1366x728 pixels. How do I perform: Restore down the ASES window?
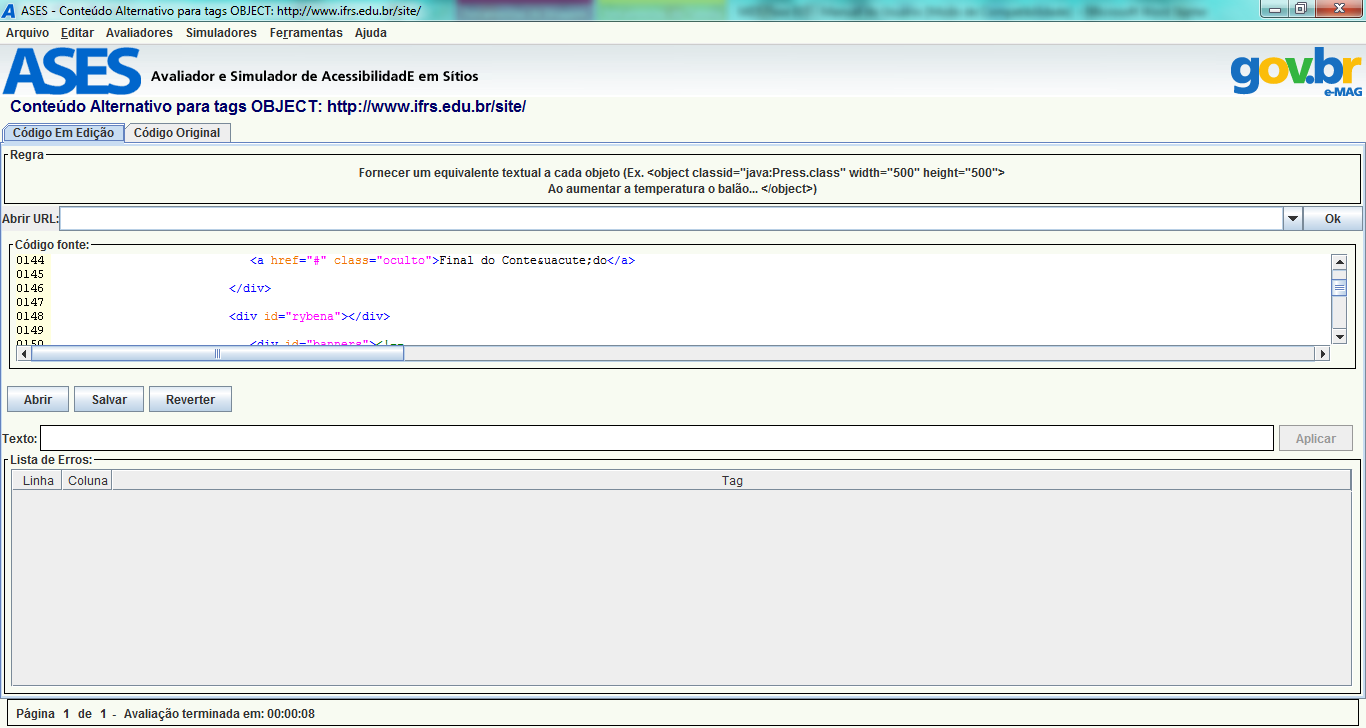point(1300,9)
